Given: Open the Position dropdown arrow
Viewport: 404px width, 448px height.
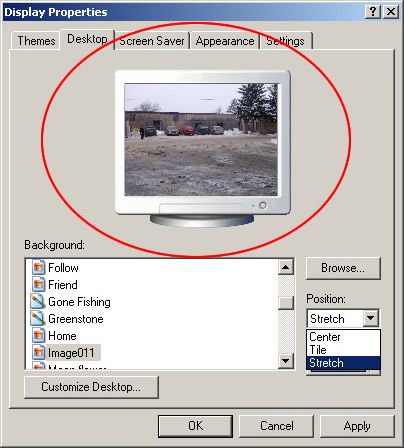Looking at the screenshot, I should [x=371, y=318].
